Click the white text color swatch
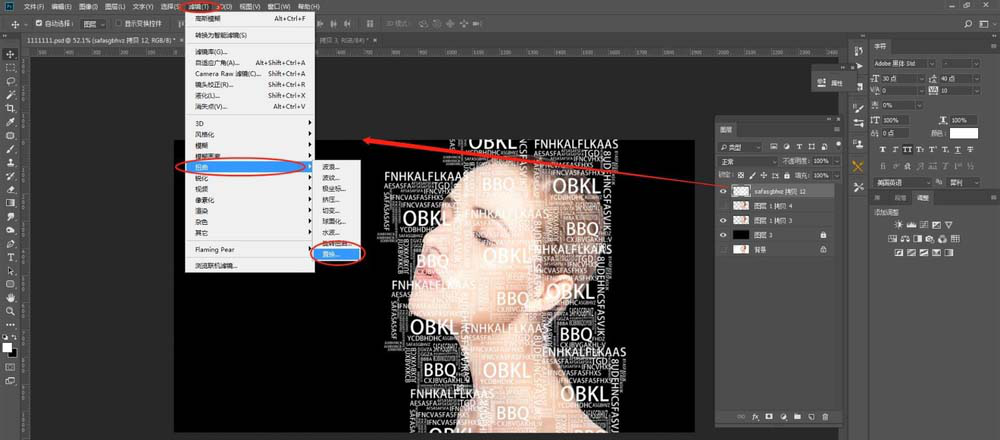The image size is (1000, 440). click(963, 133)
